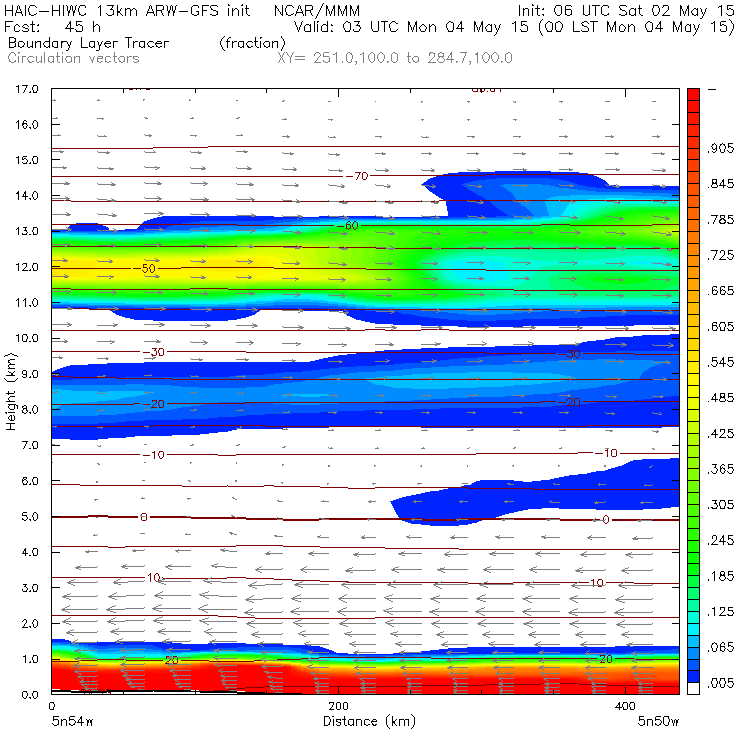Click the 'Height (km)' vertical axis title
The image size is (740, 740).
pos(11,392)
